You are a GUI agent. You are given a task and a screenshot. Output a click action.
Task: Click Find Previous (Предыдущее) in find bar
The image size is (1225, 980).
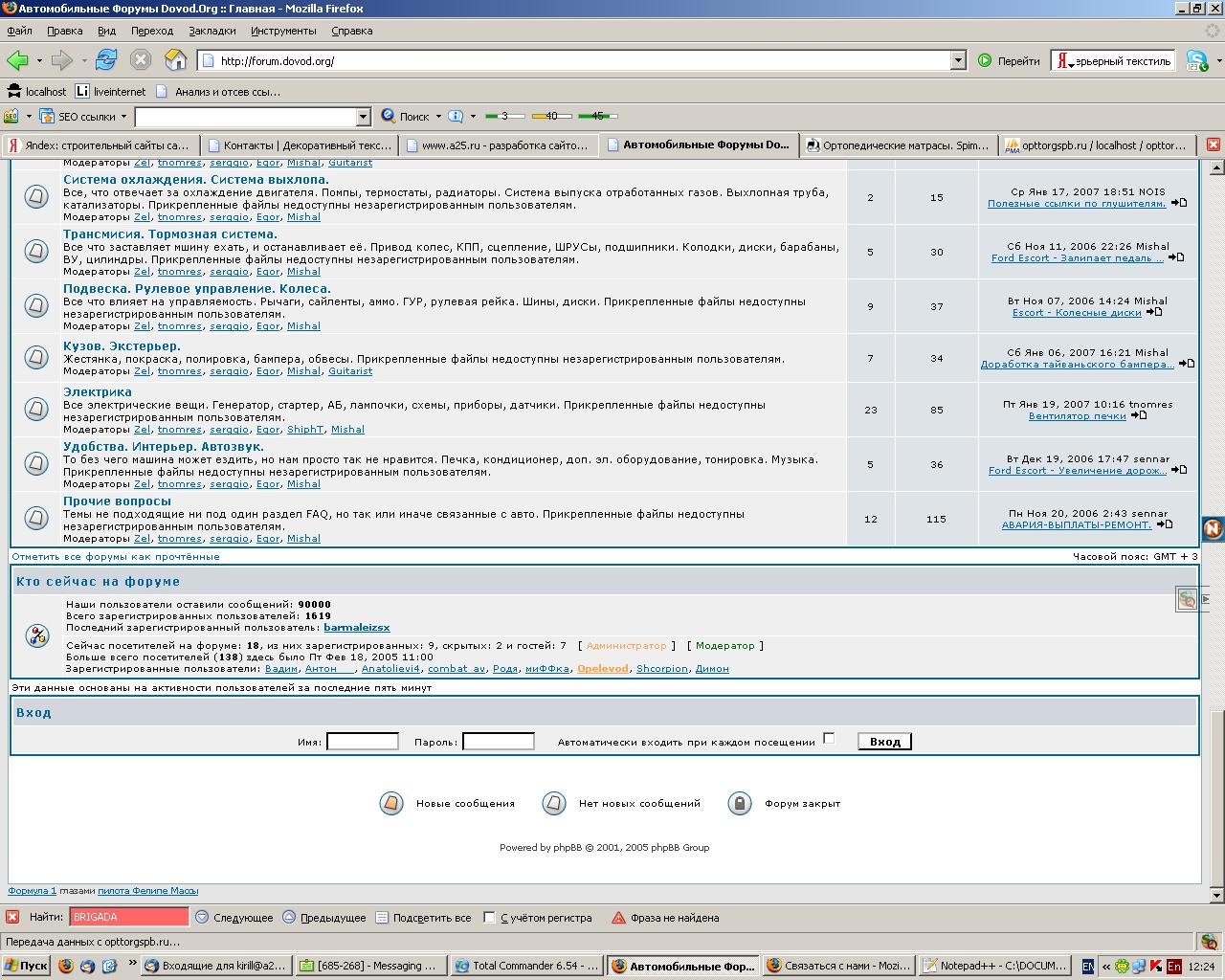tap(323, 917)
